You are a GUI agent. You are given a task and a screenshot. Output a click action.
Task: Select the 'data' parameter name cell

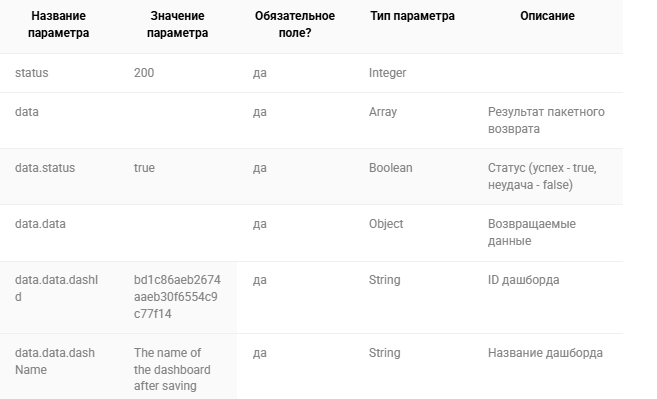click(27, 112)
